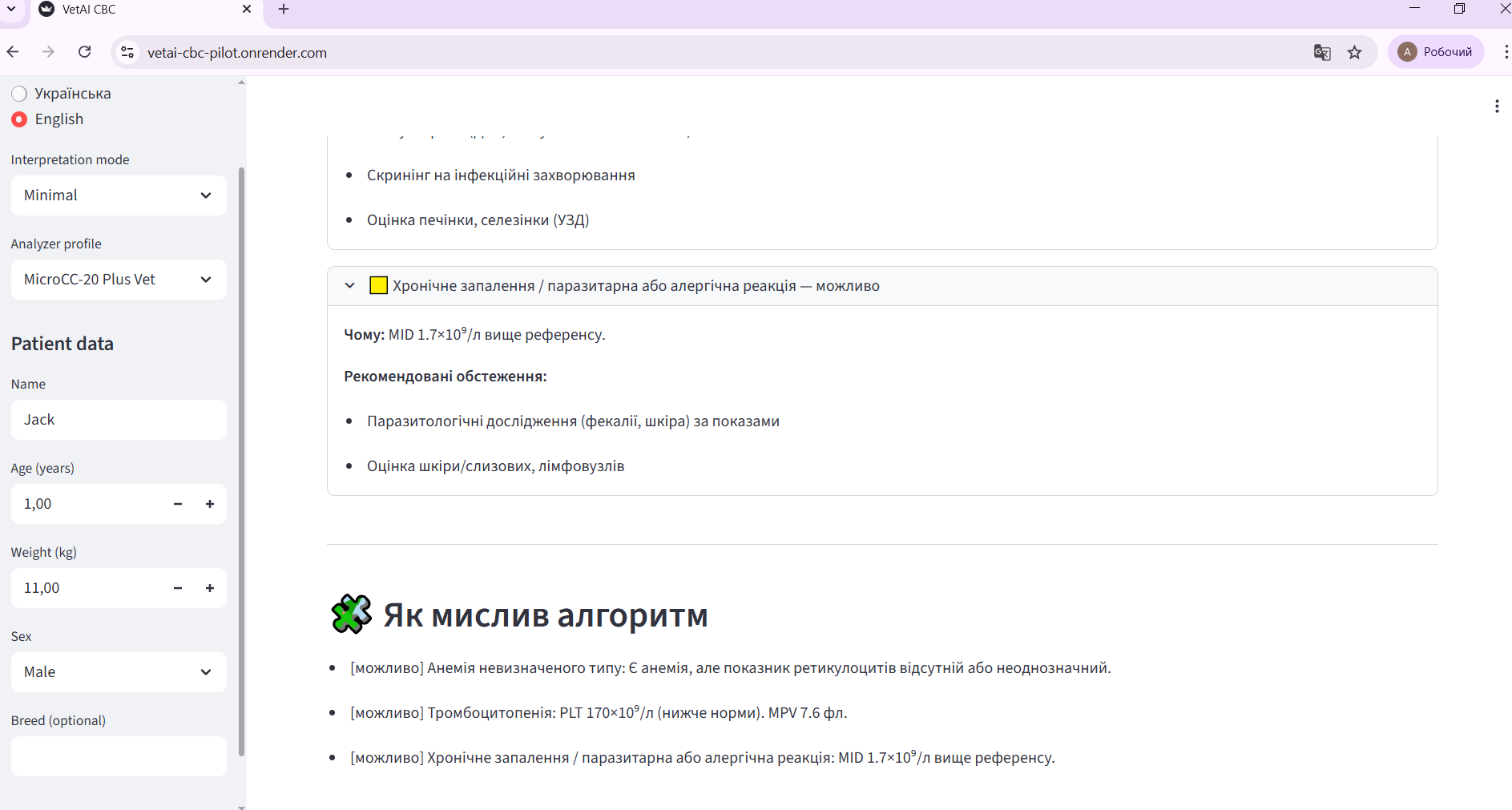Click the Google Translate icon in address bar
1512x810 pixels.
click(x=1322, y=52)
